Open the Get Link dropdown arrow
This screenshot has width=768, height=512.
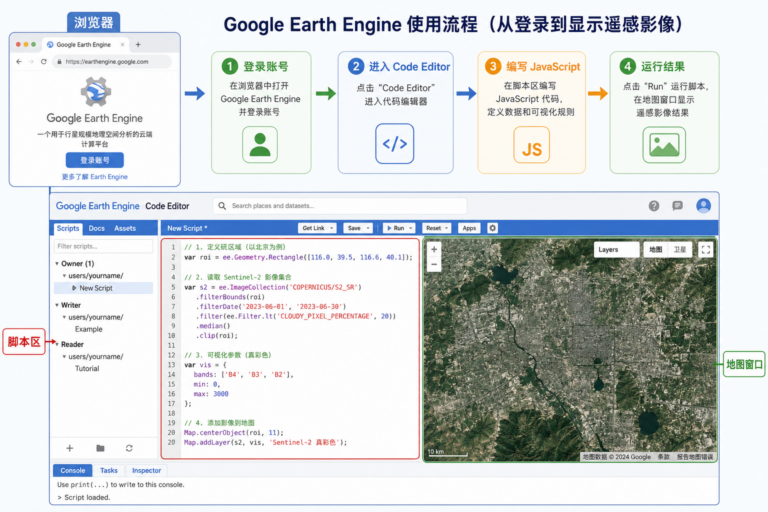pyautogui.click(x=332, y=228)
